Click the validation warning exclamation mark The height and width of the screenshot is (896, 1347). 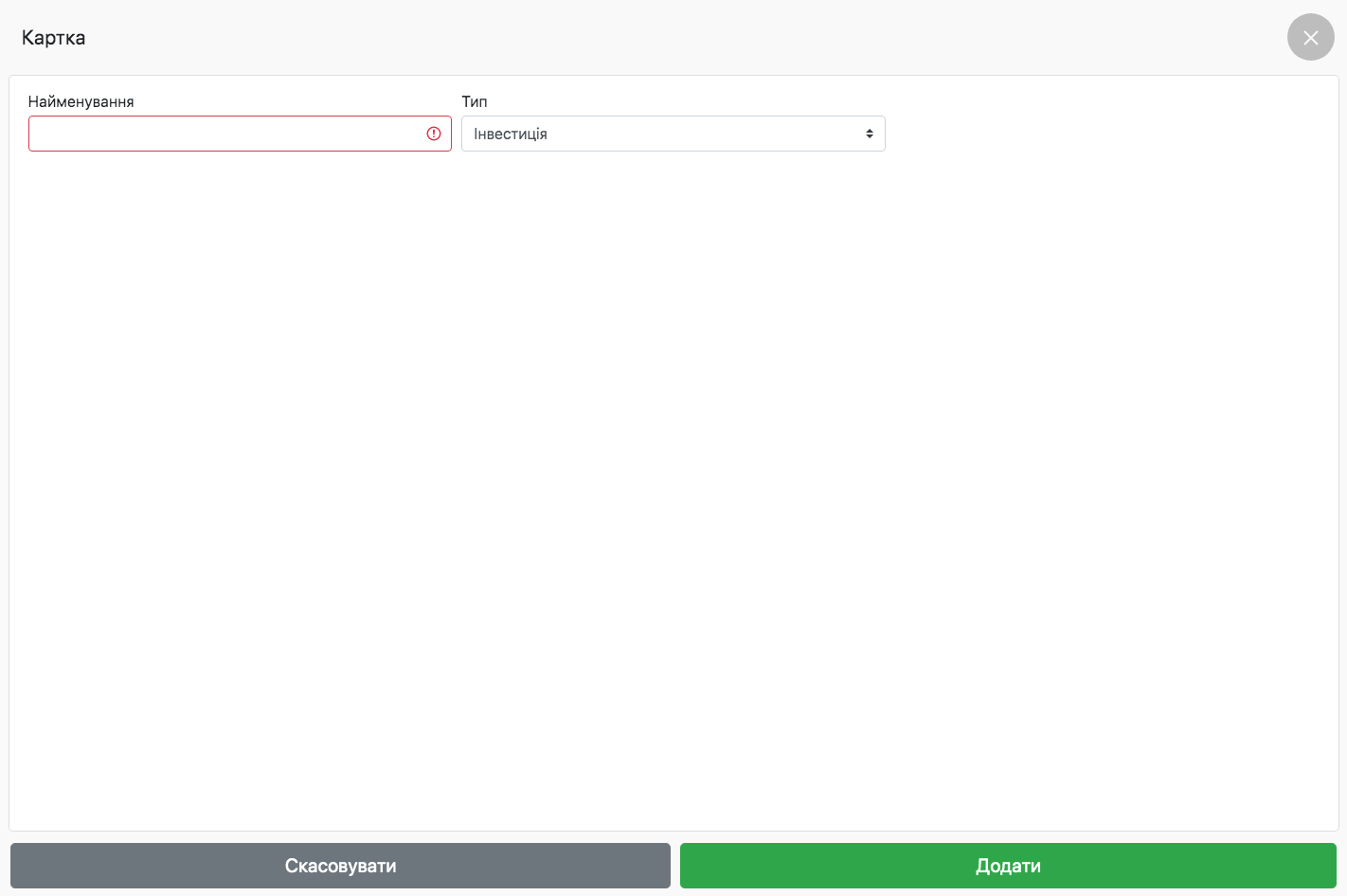click(434, 134)
